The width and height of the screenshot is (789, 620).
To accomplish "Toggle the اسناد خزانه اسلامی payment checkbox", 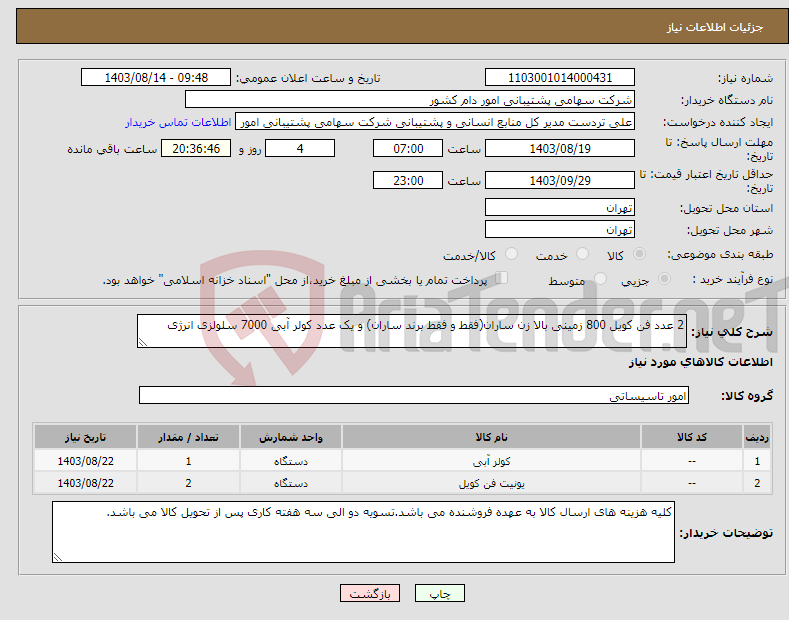I will (501, 277).
